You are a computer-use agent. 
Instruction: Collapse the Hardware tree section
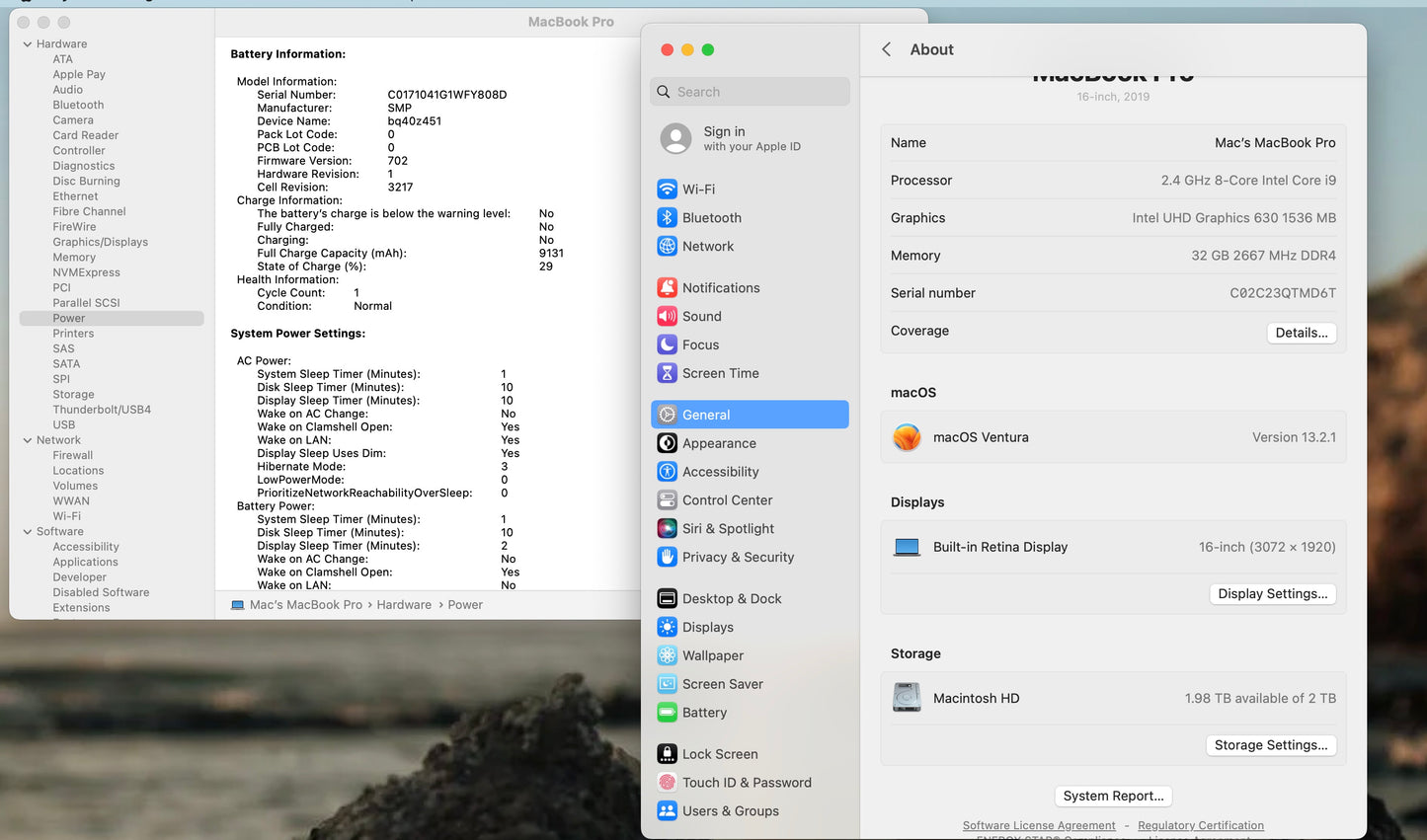[27, 44]
